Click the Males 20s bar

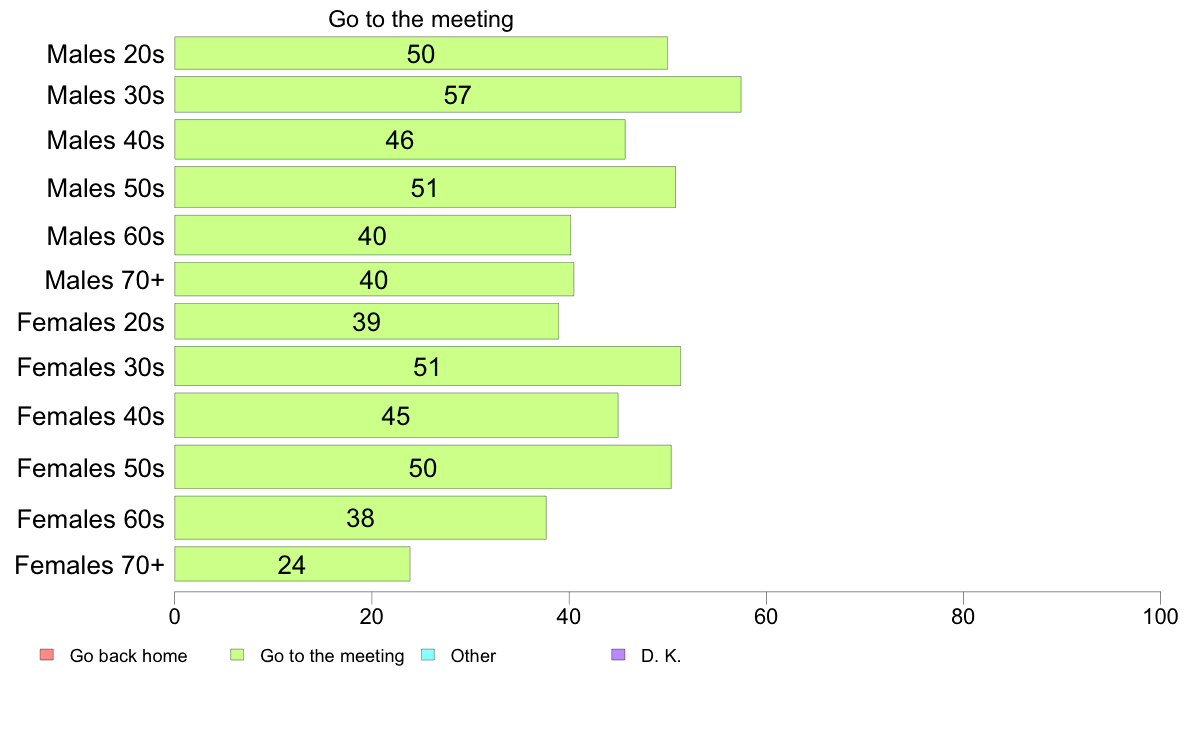coord(421,53)
